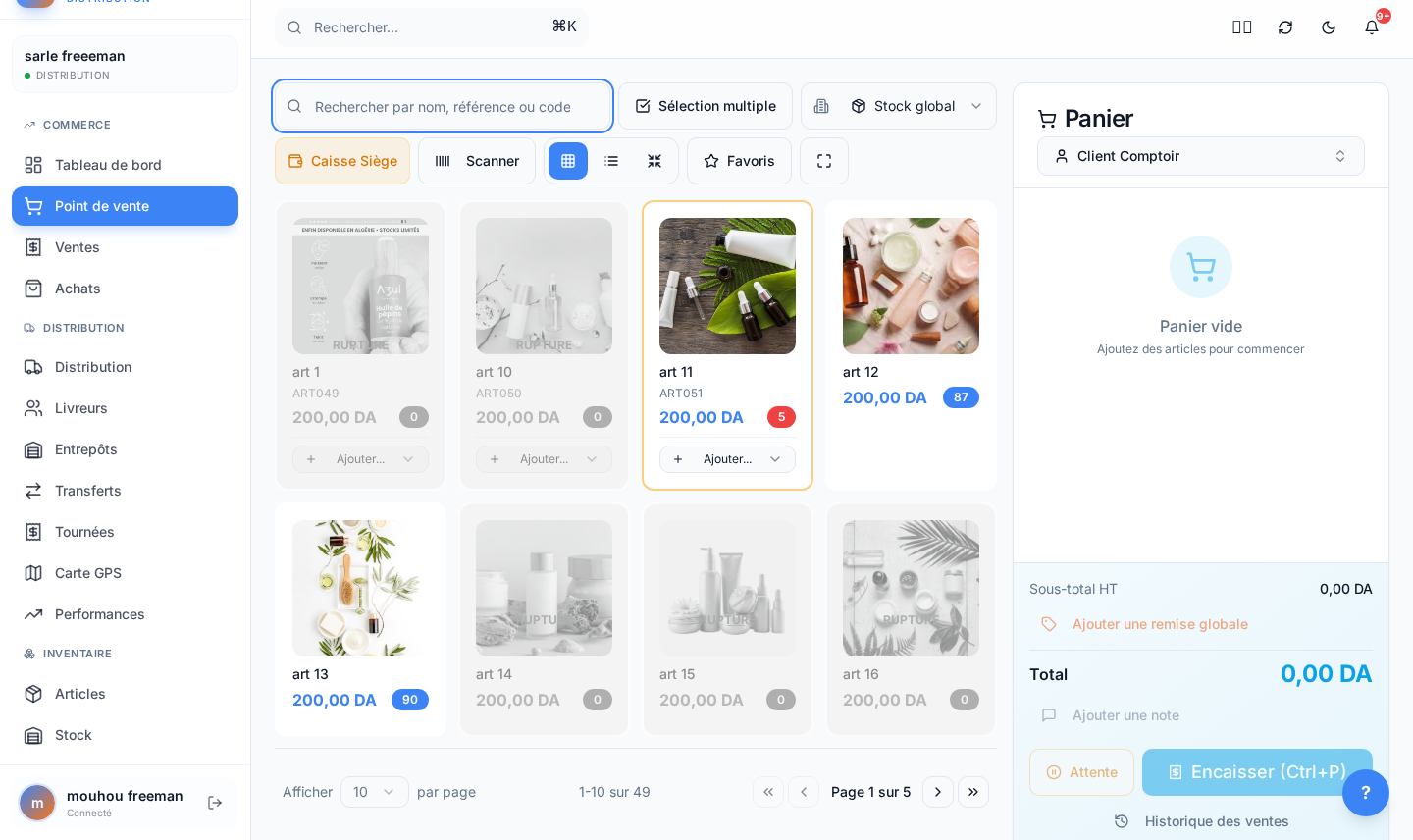The height and width of the screenshot is (840, 1413).
Task: Open the items per page dropdown showing 10
Action: (375, 792)
